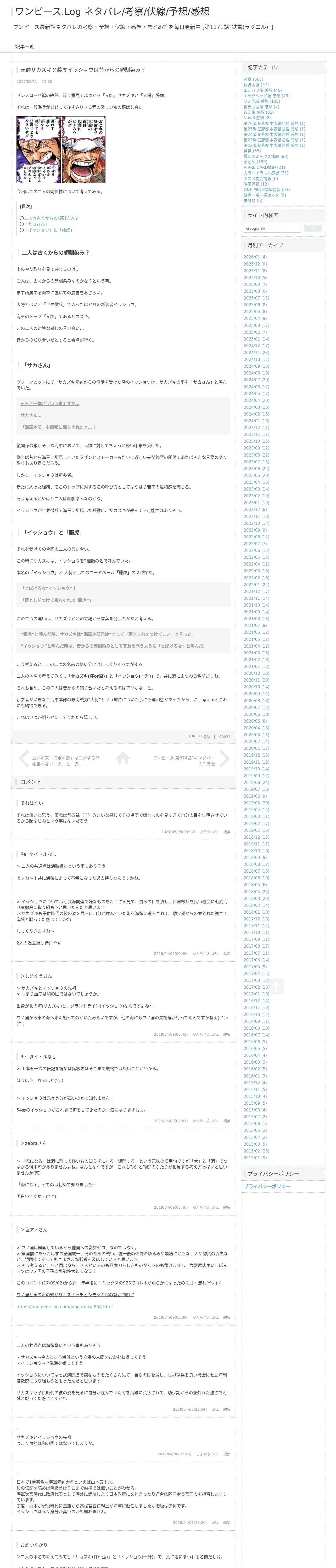Open category カラーイラスト感想 (31)
336x1568 pixels.
click(266, 173)
